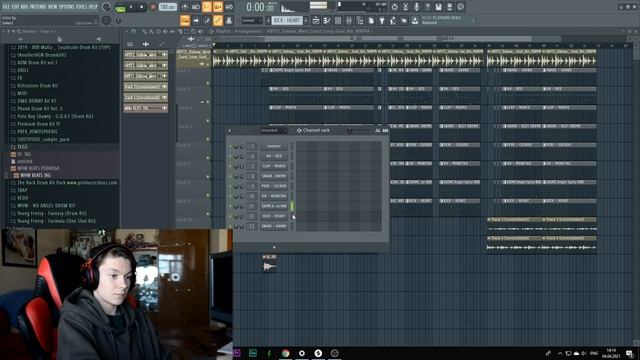640x360 pixels.
Task: Open the PATTERNS menu
Action: 38,7
